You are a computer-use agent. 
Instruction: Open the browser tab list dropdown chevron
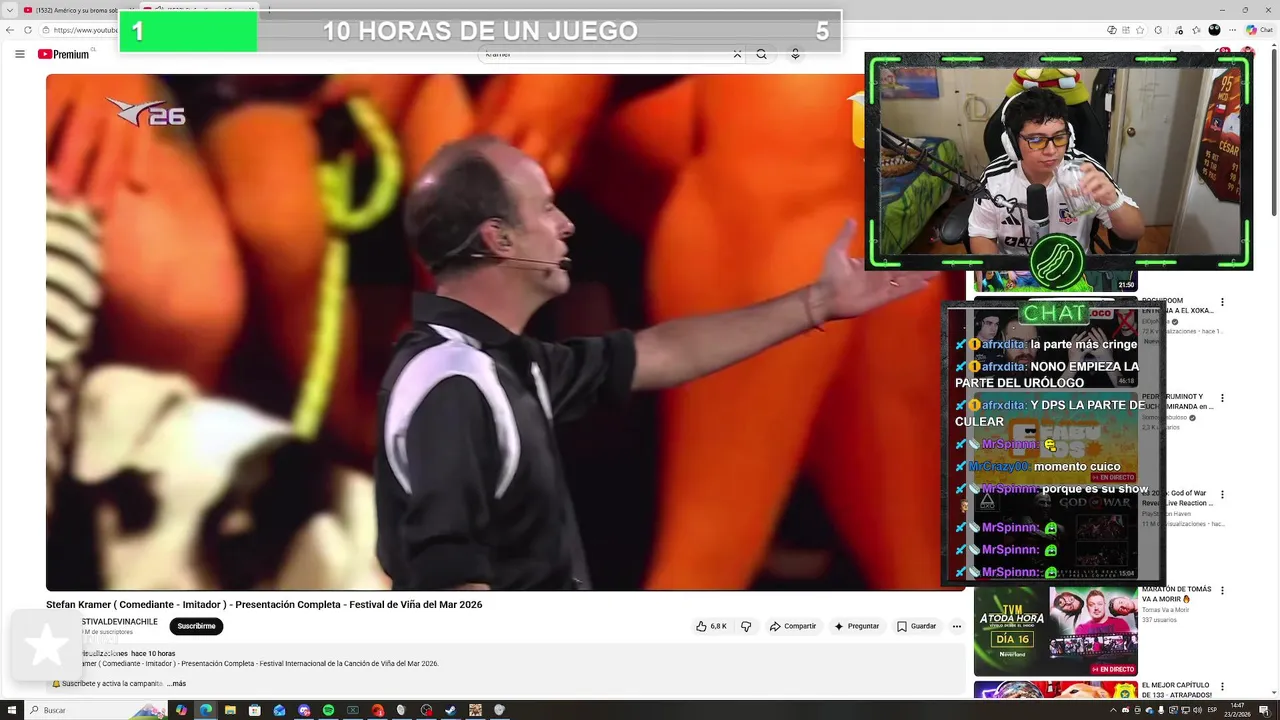[x=9, y=10]
